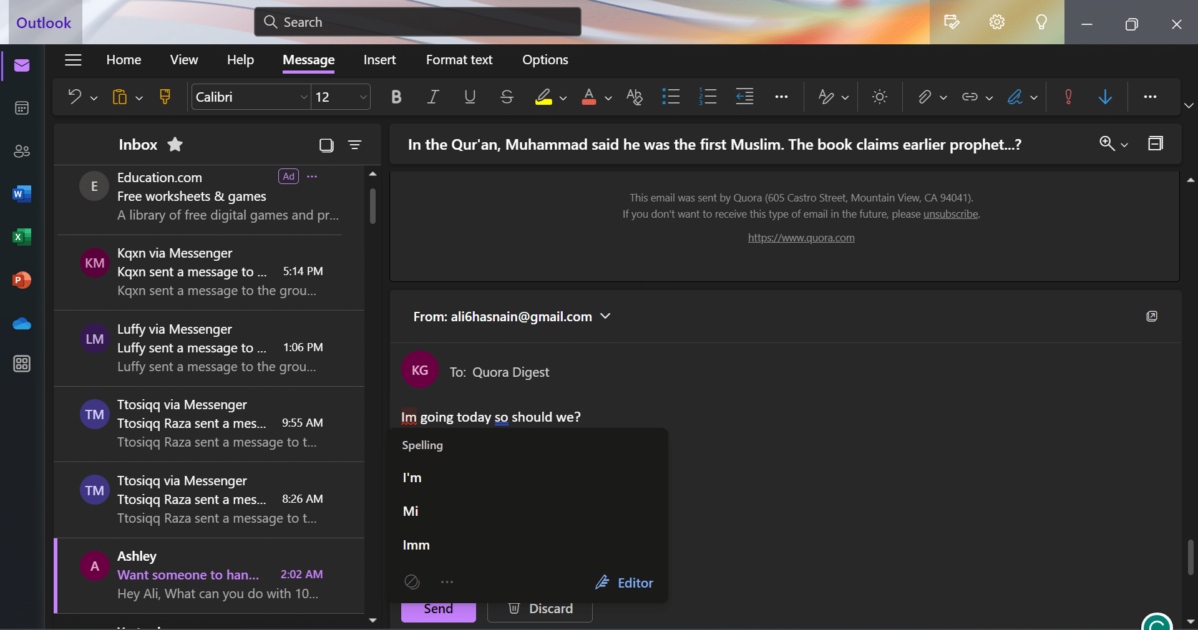Open the People contacts icon
Viewport: 1198px width, 630px height.
[21, 151]
